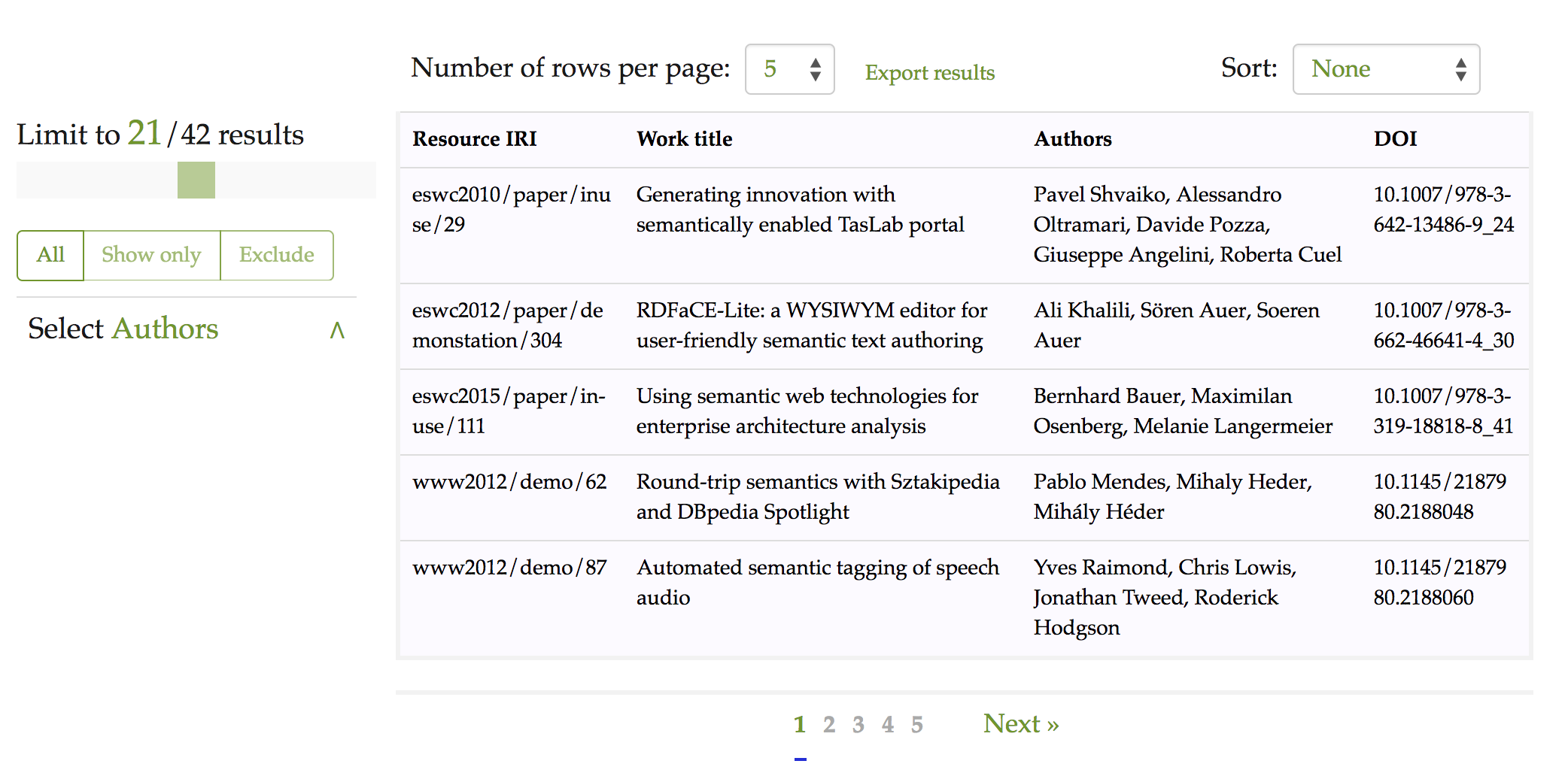This screenshot has height=776, width=1568.
Task: Click title 'Automated semantic tagging of speech audio'
Action: pos(818,583)
